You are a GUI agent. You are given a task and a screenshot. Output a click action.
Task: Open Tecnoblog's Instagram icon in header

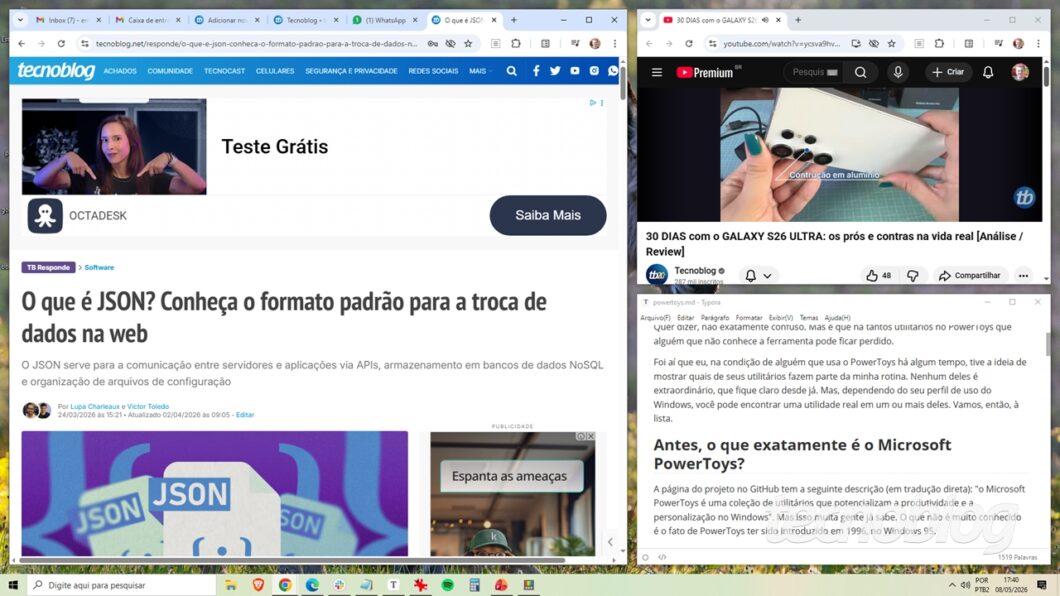594,71
